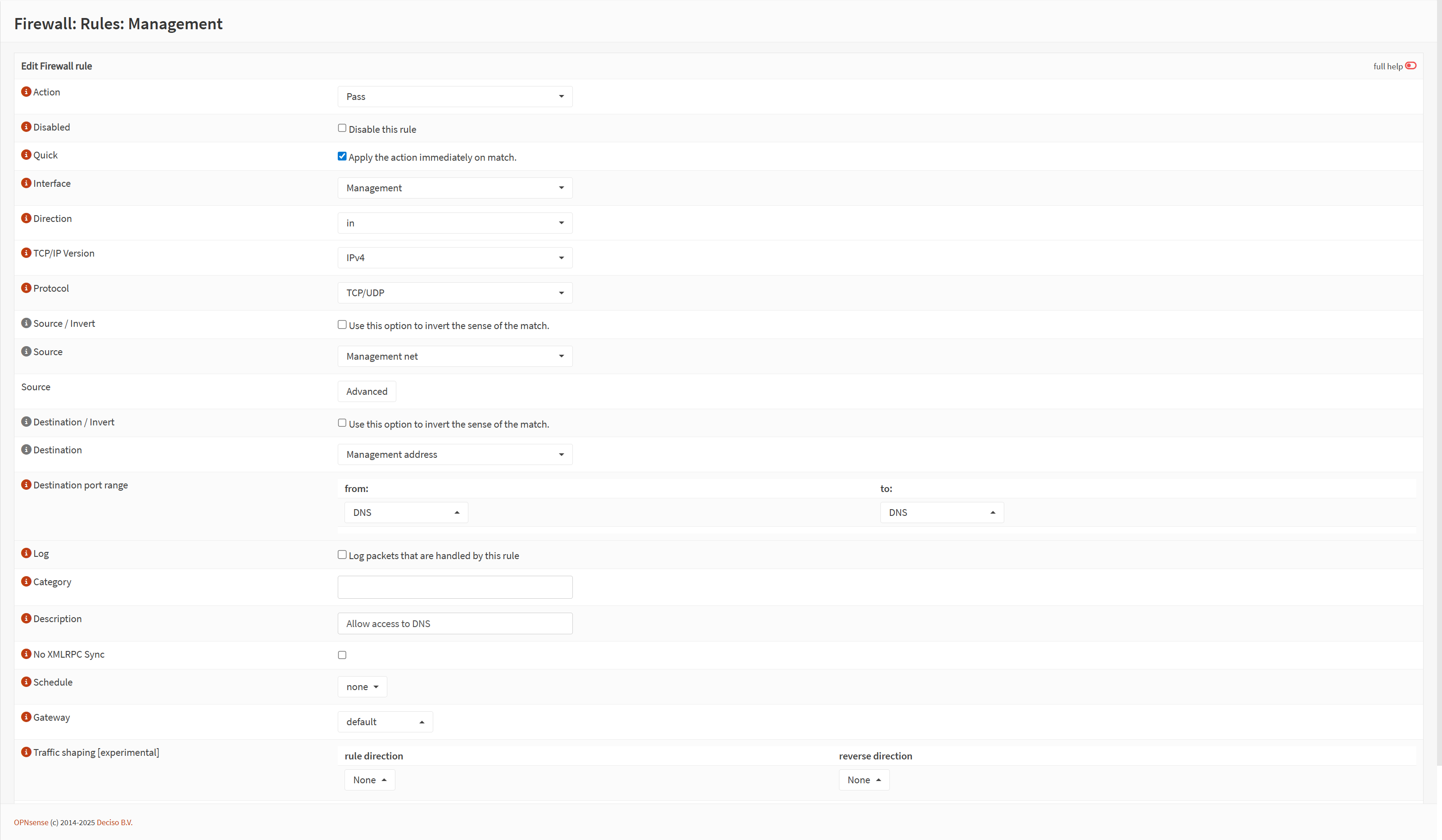Click the info icon next to Protocol
This screenshot has width=1442, height=840.
(26, 288)
